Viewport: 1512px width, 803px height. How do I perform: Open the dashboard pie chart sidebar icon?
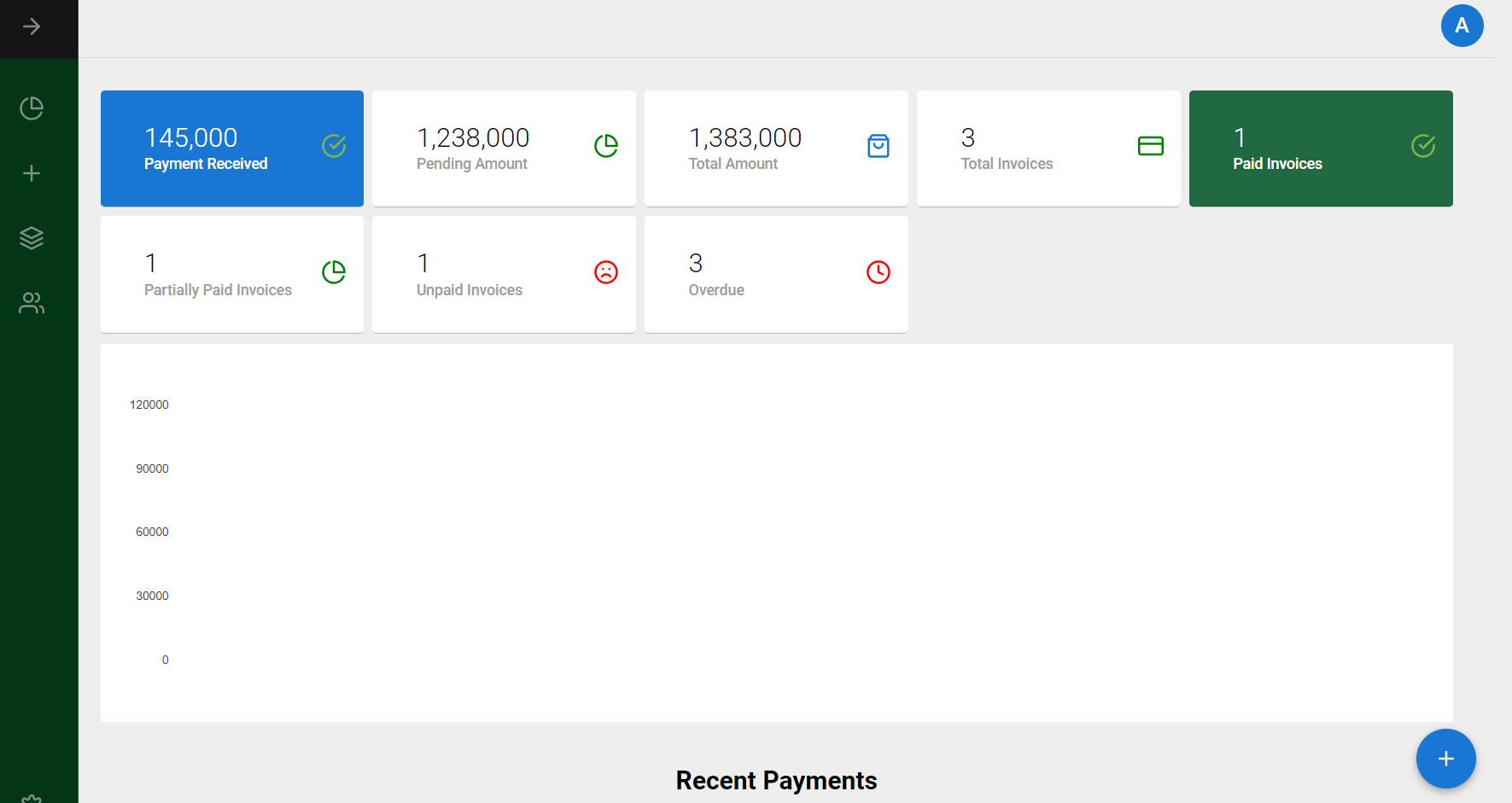[x=32, y=108]
